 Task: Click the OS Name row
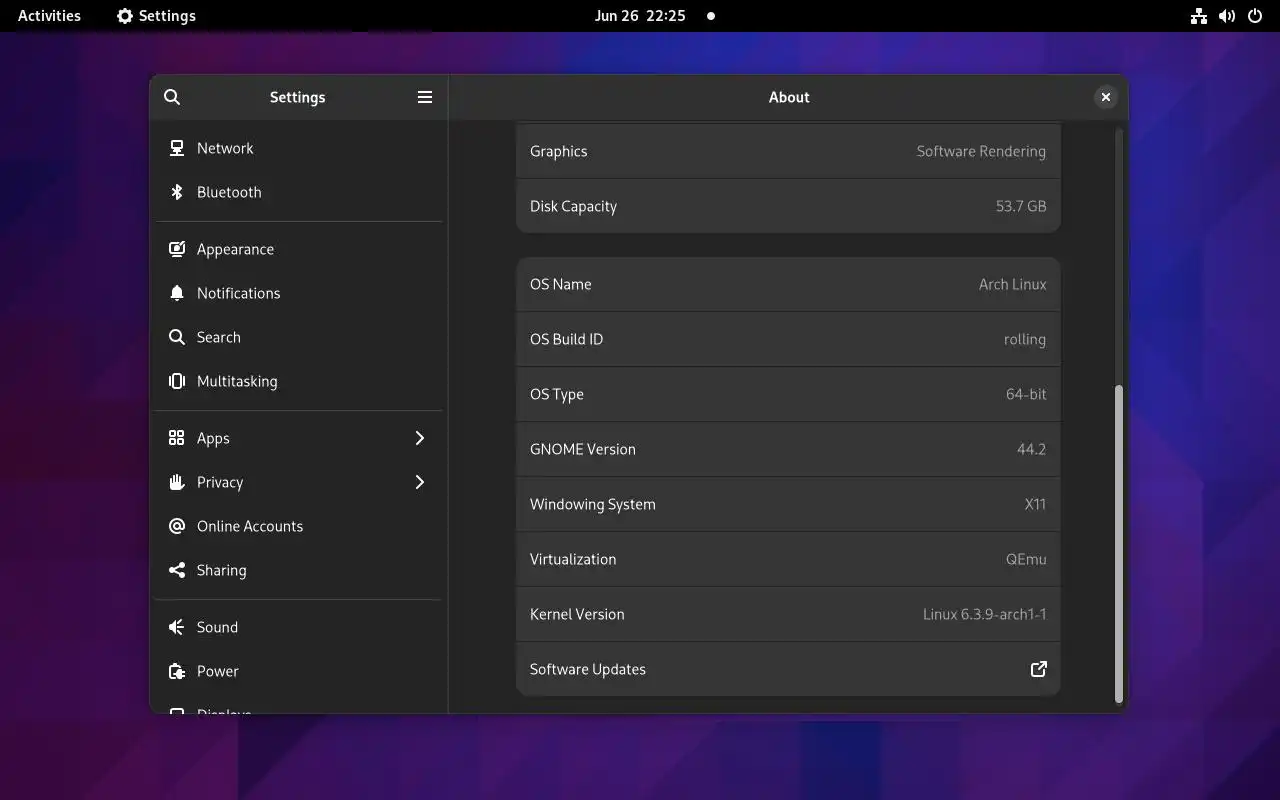[788, 284]
